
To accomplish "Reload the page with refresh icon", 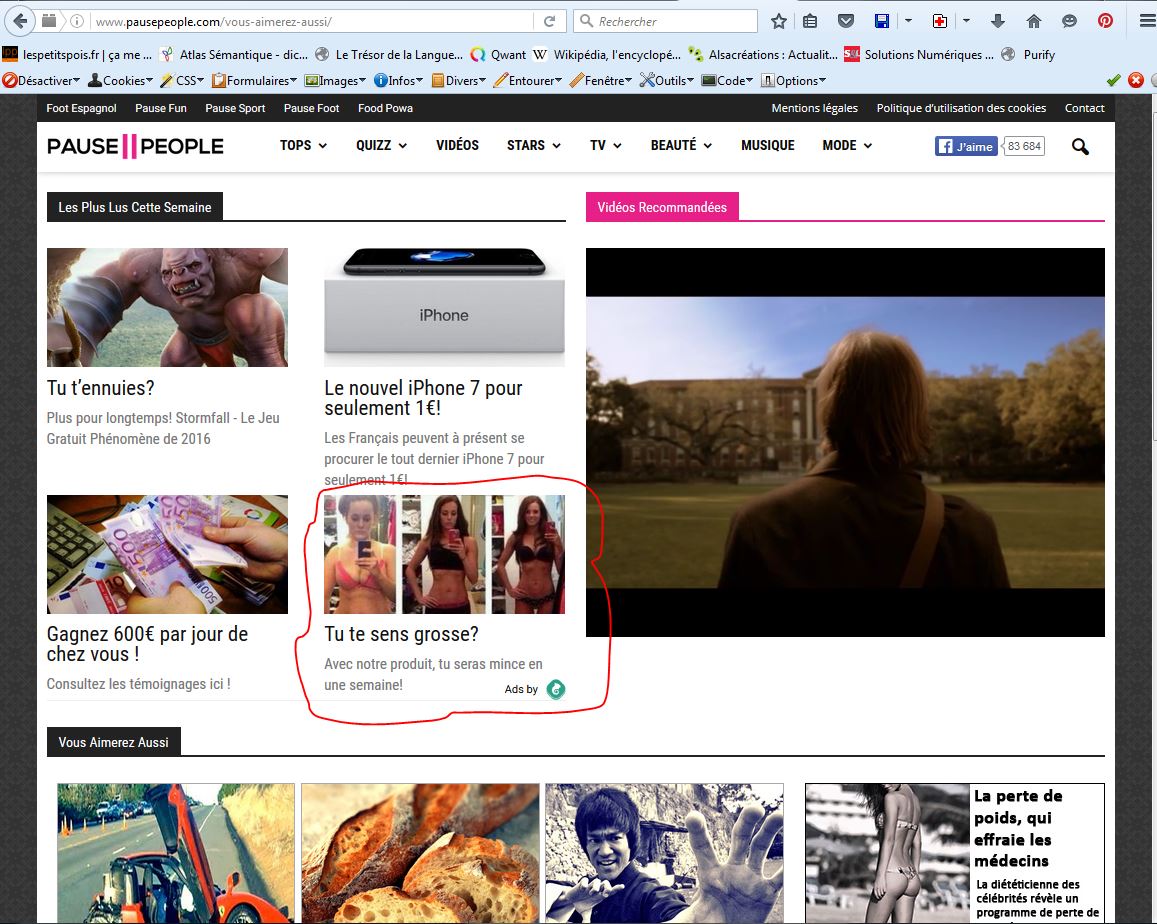I will 549,21.
